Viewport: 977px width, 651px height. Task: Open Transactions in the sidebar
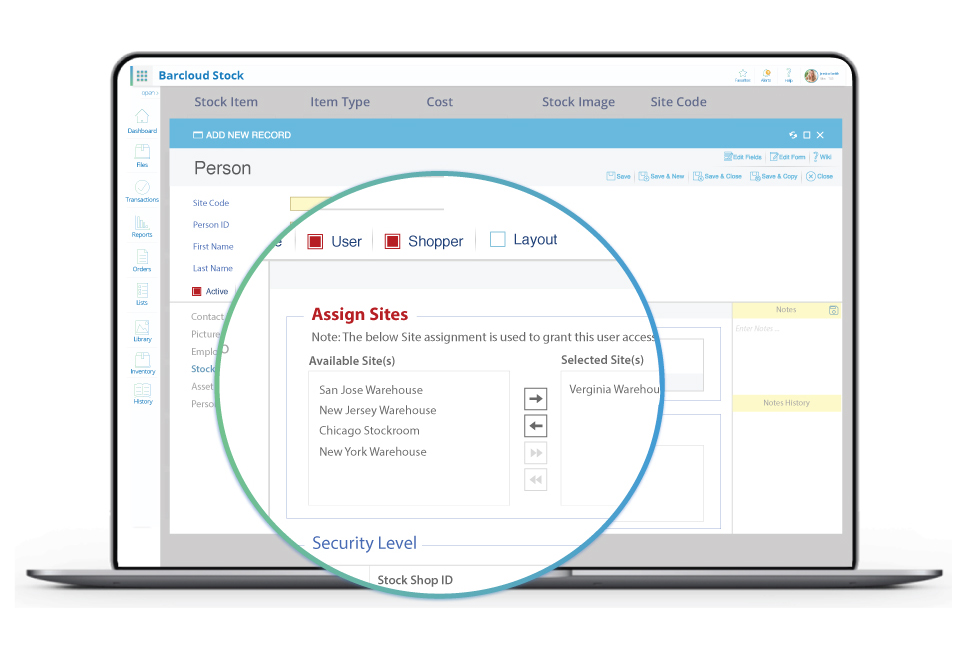142,191
